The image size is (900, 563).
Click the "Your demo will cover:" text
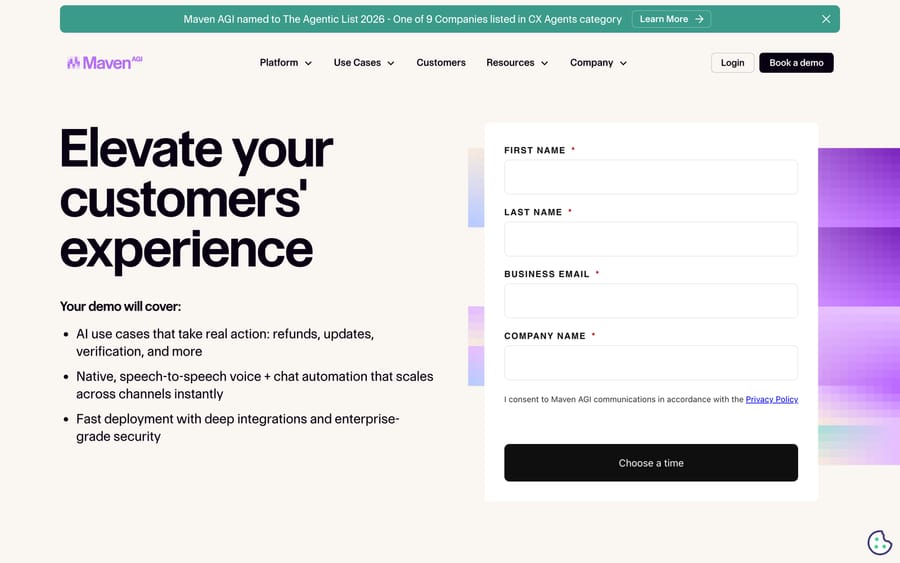tap(121, 306)
